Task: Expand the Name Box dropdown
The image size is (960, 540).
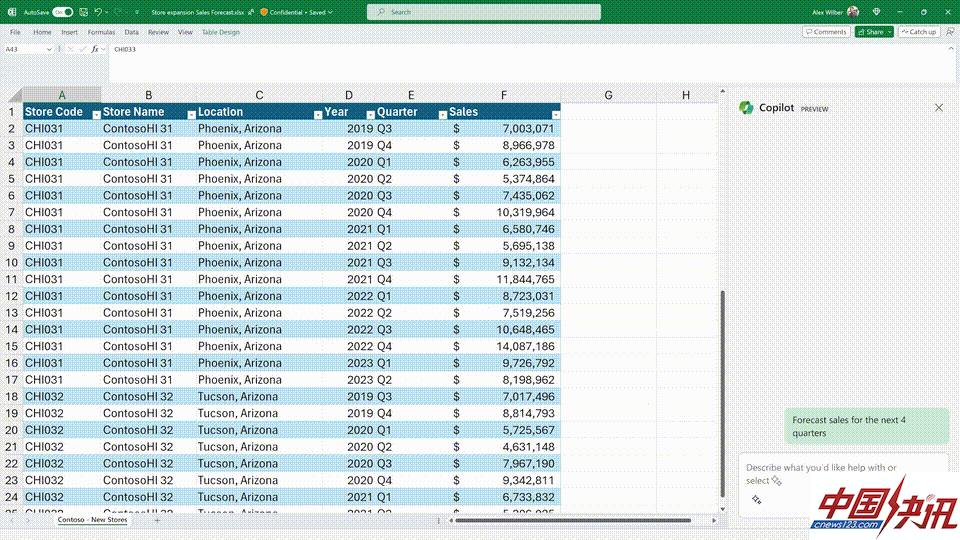Action: click(49, 49)
